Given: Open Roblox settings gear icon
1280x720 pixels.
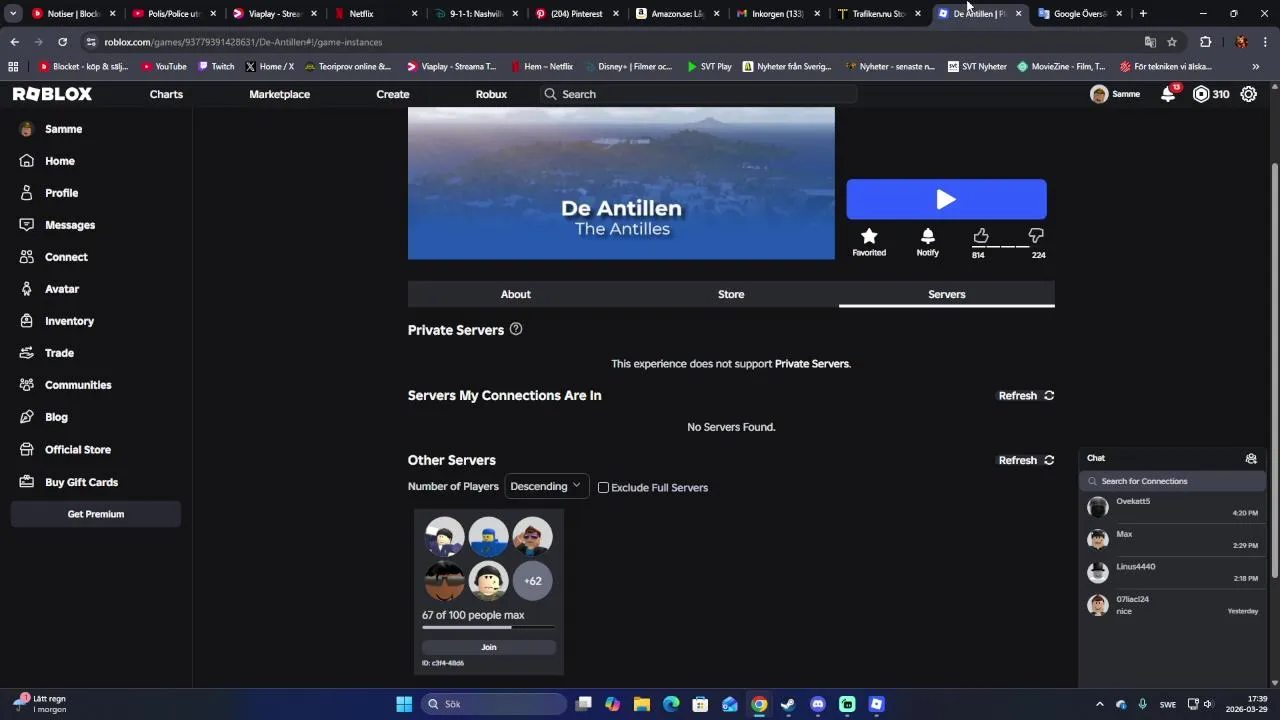Looking at the screenshot, I should click(1249, 94).
